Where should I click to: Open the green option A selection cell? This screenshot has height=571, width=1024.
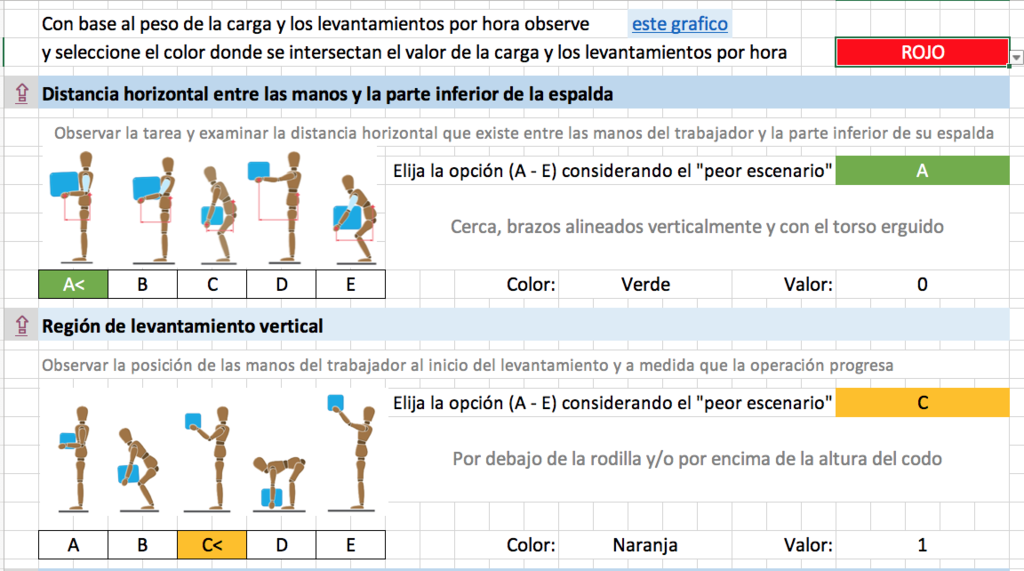point(922,171)
